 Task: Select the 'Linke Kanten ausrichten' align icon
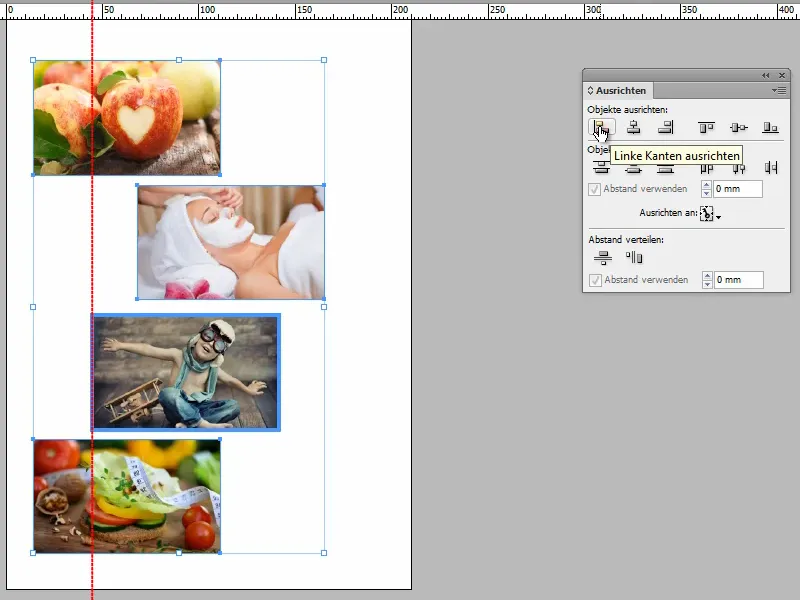click(x=600, y=127)
